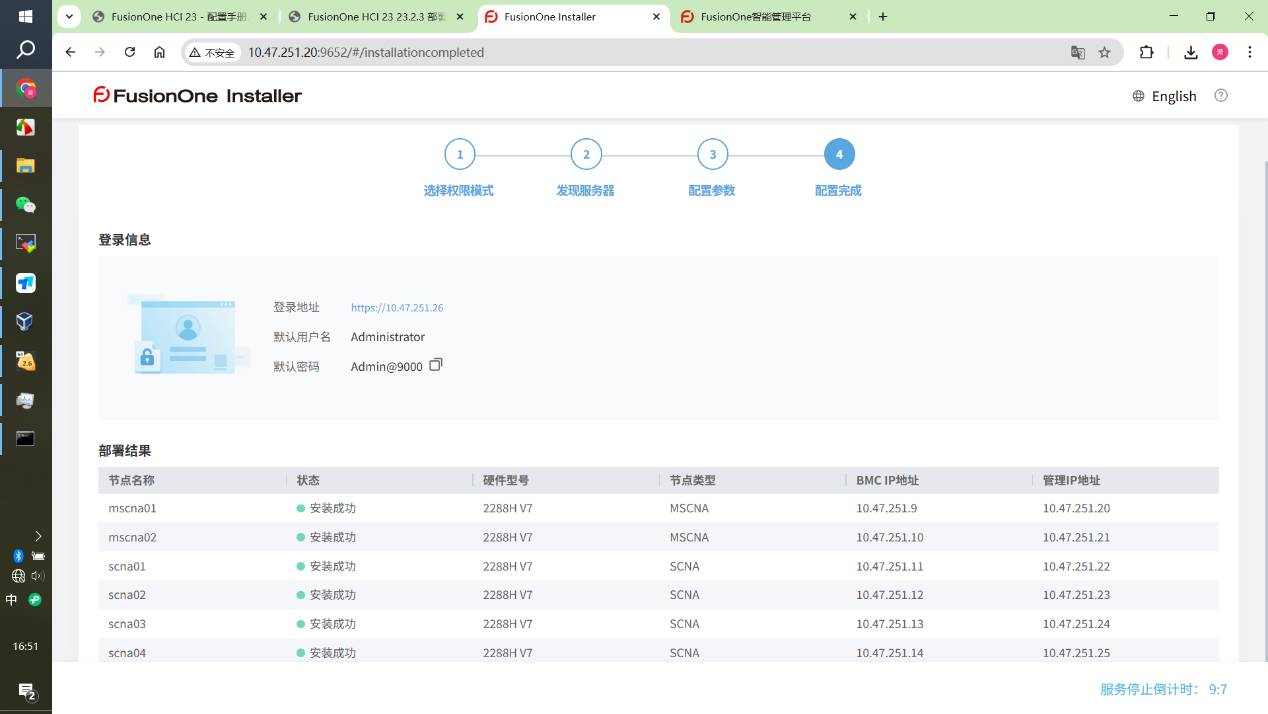The height and width of the screenshot is (714, 1268).
Task: Click 节点类型 column header
Action: pyautogui.click(x=693, y=480)
